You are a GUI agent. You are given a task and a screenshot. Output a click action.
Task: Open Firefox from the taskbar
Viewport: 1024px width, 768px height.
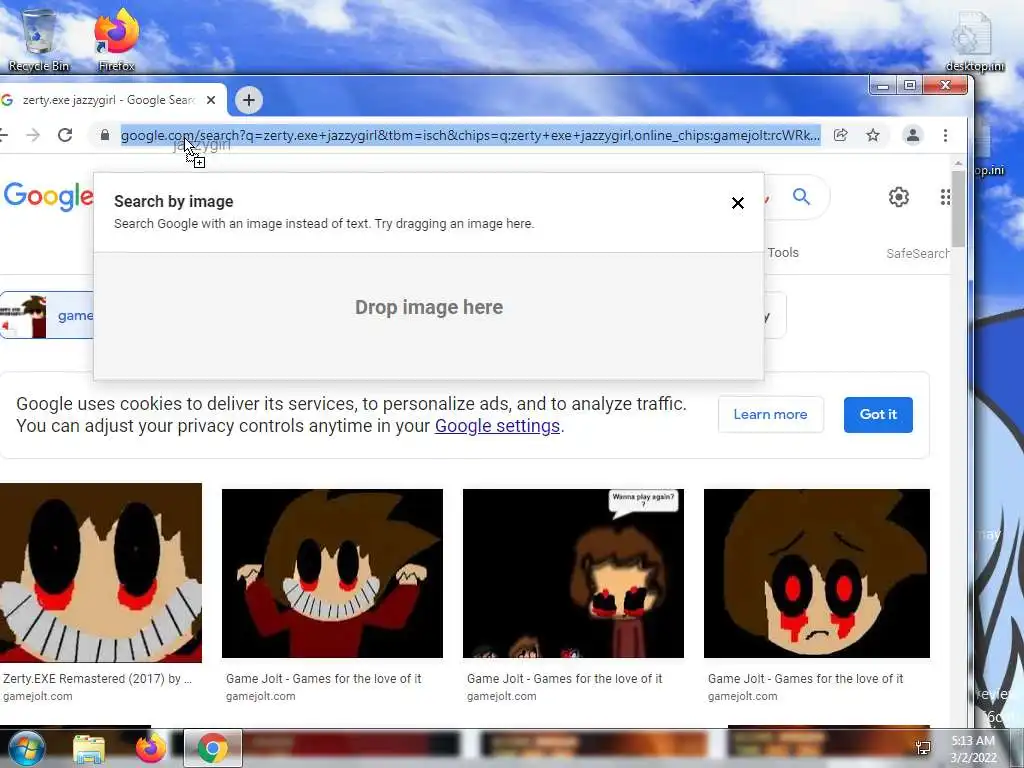[151, 748]
